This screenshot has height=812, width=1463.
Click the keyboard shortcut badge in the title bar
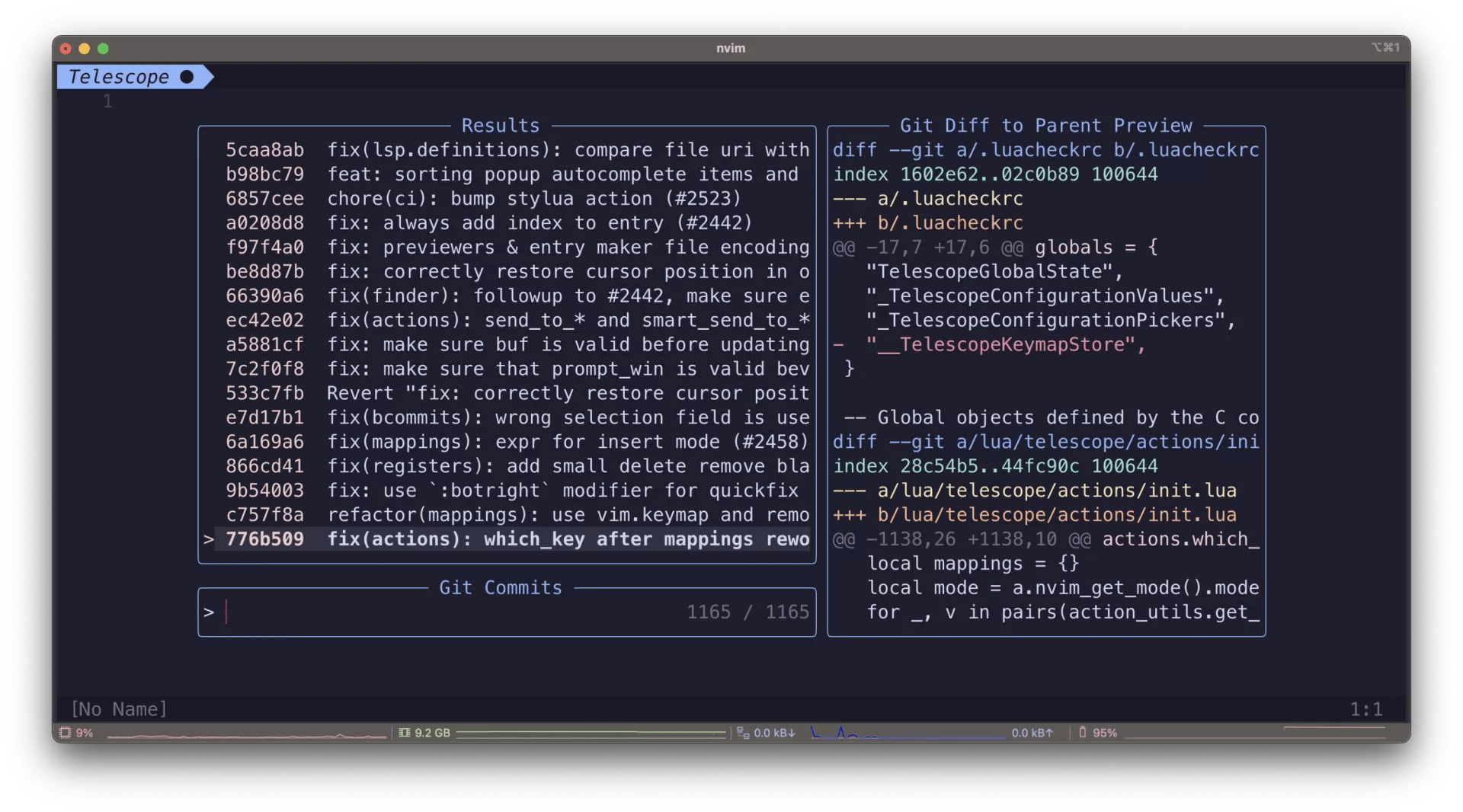click(x=1385, y=47)
